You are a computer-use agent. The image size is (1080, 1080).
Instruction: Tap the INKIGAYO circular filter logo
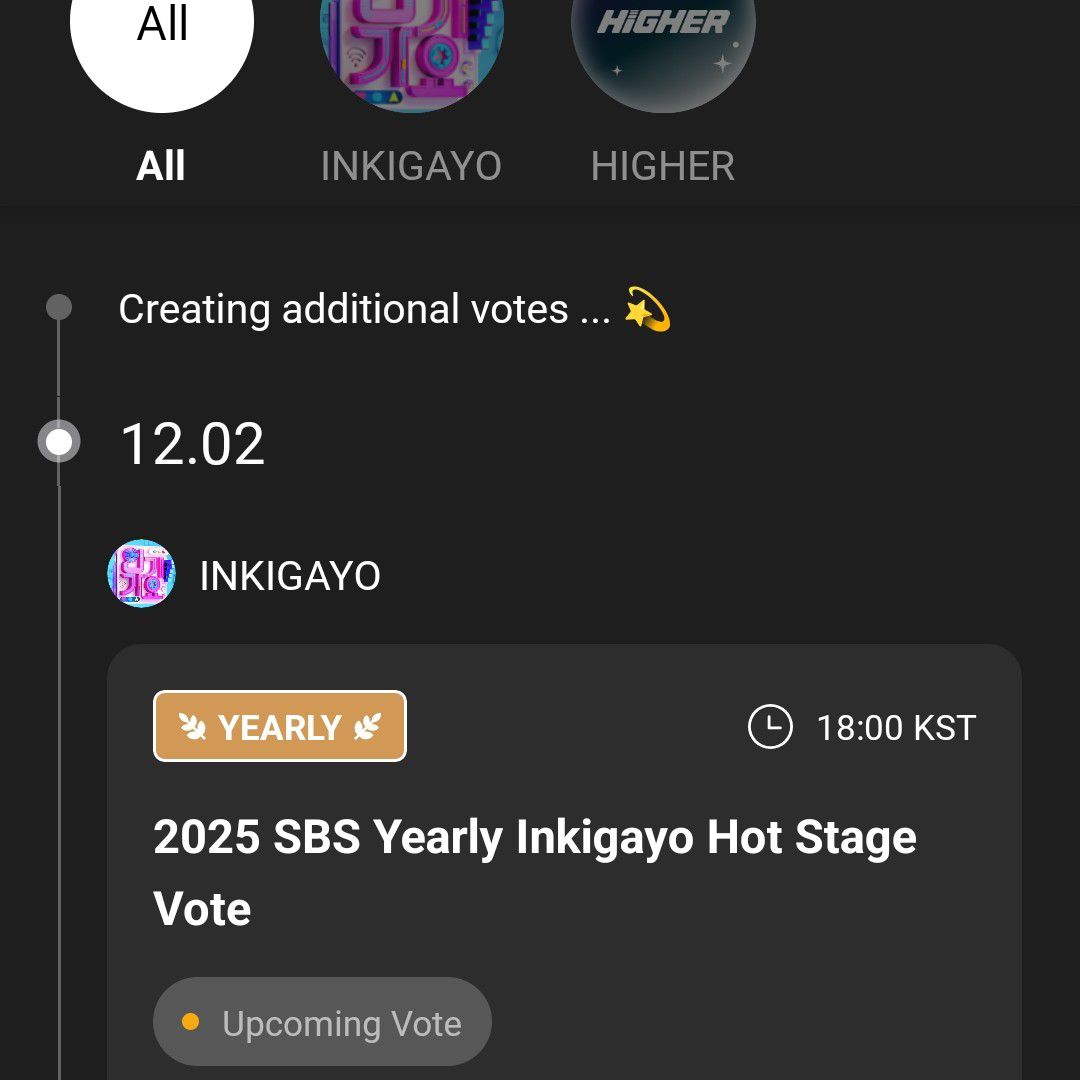tap(411, 40)
